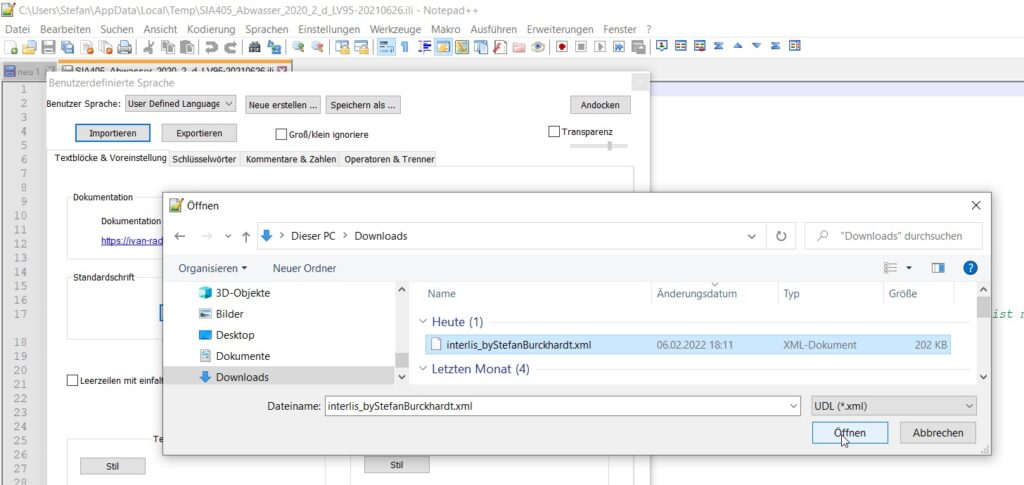Switch to the Kommentare & Zahlen tab
The image size is (1024, 485).
(x=291, y=159)
